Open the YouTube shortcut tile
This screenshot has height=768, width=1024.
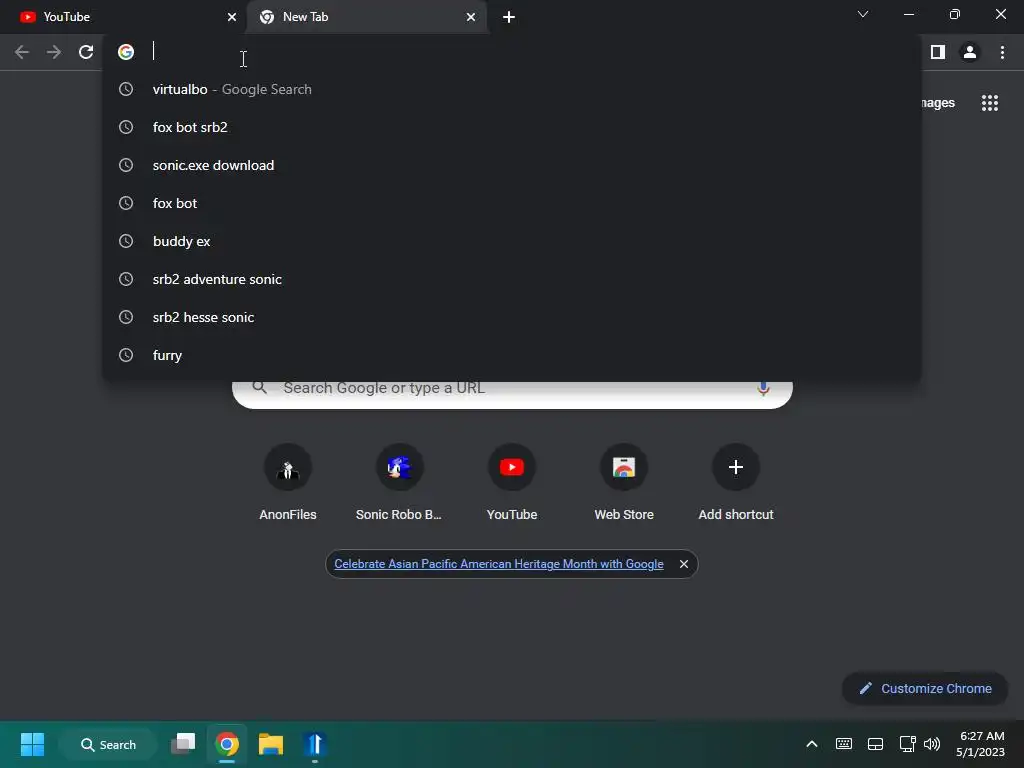point(511,482)
